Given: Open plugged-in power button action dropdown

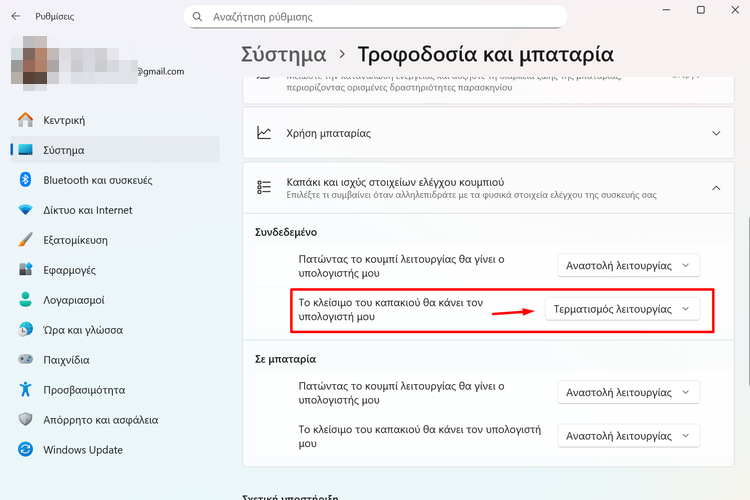Looking at the screenshot, I should [x=629, y=266].
